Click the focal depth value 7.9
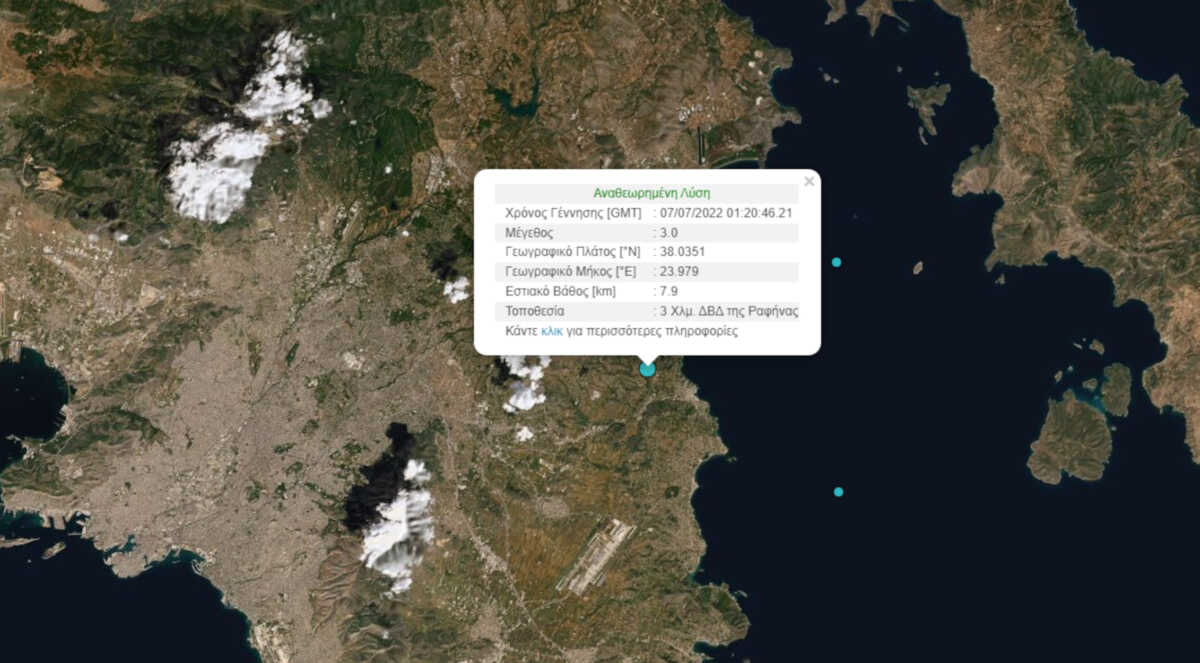 coord(669,291)
